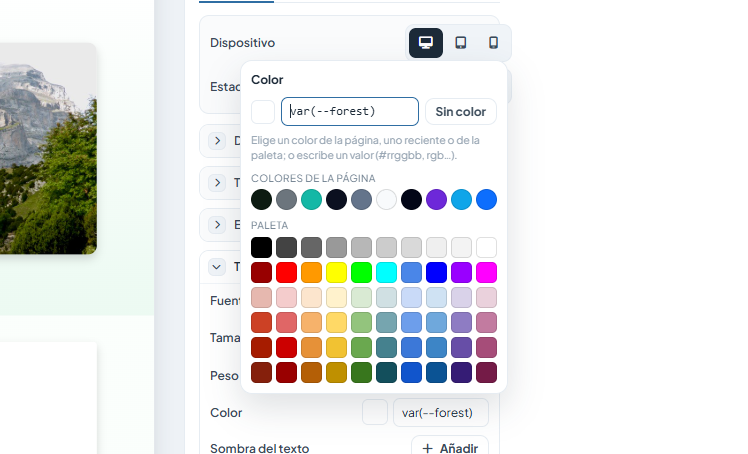The width and height of the screenshot is (748, 454).
Task: Choose the orange palette swatch in the bright row
Action: (312, 272)
